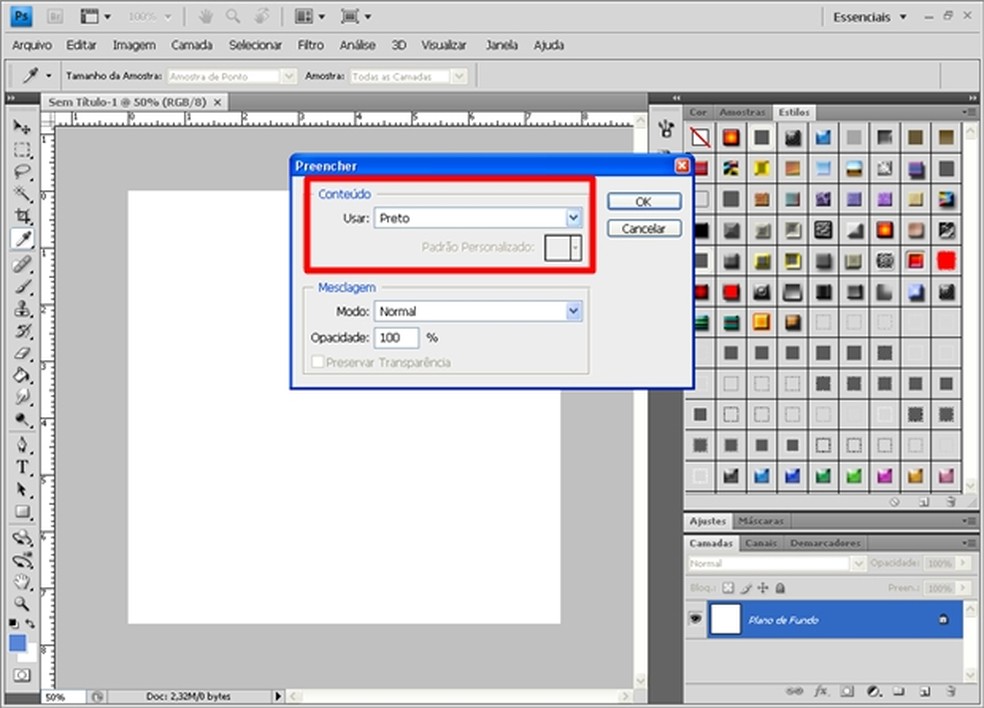This screenshot has width=984, height=708.
Task: Click the blue foreground color swatch
Action: [x=18, y=643]
